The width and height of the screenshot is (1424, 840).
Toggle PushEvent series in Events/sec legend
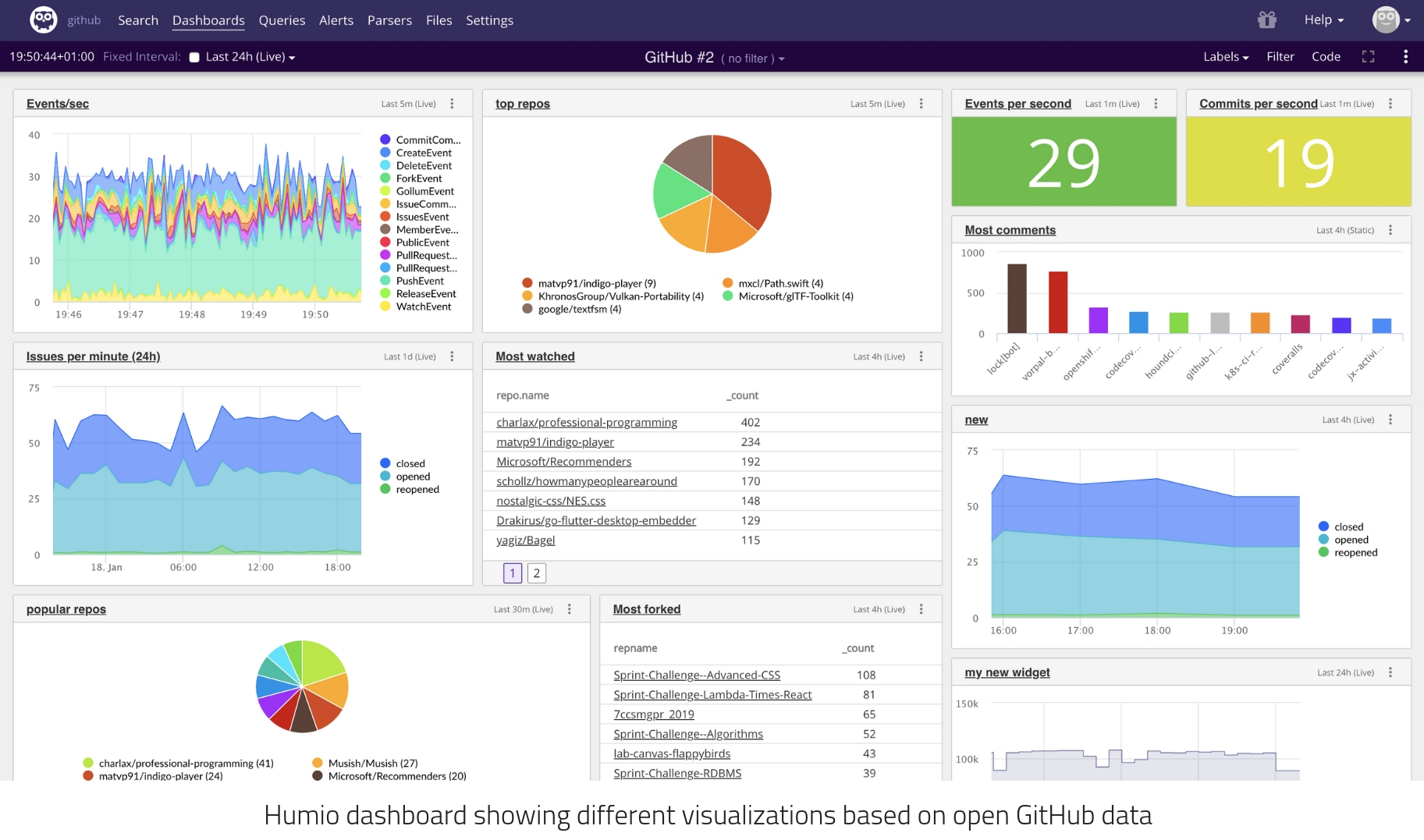point(412,281)
